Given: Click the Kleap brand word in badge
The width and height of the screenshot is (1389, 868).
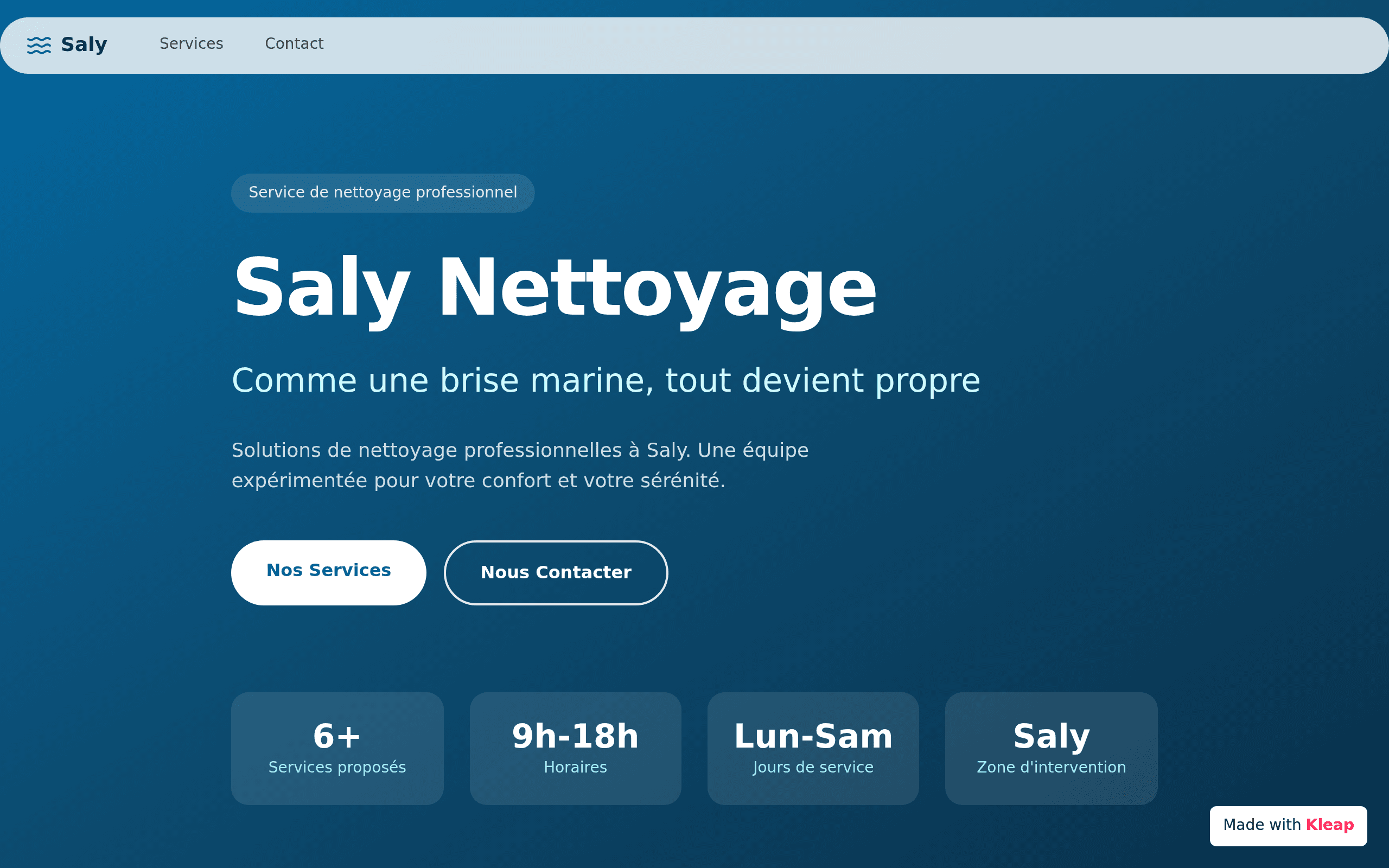Looking at the screenshot, I should click(x=1329, y=825).
